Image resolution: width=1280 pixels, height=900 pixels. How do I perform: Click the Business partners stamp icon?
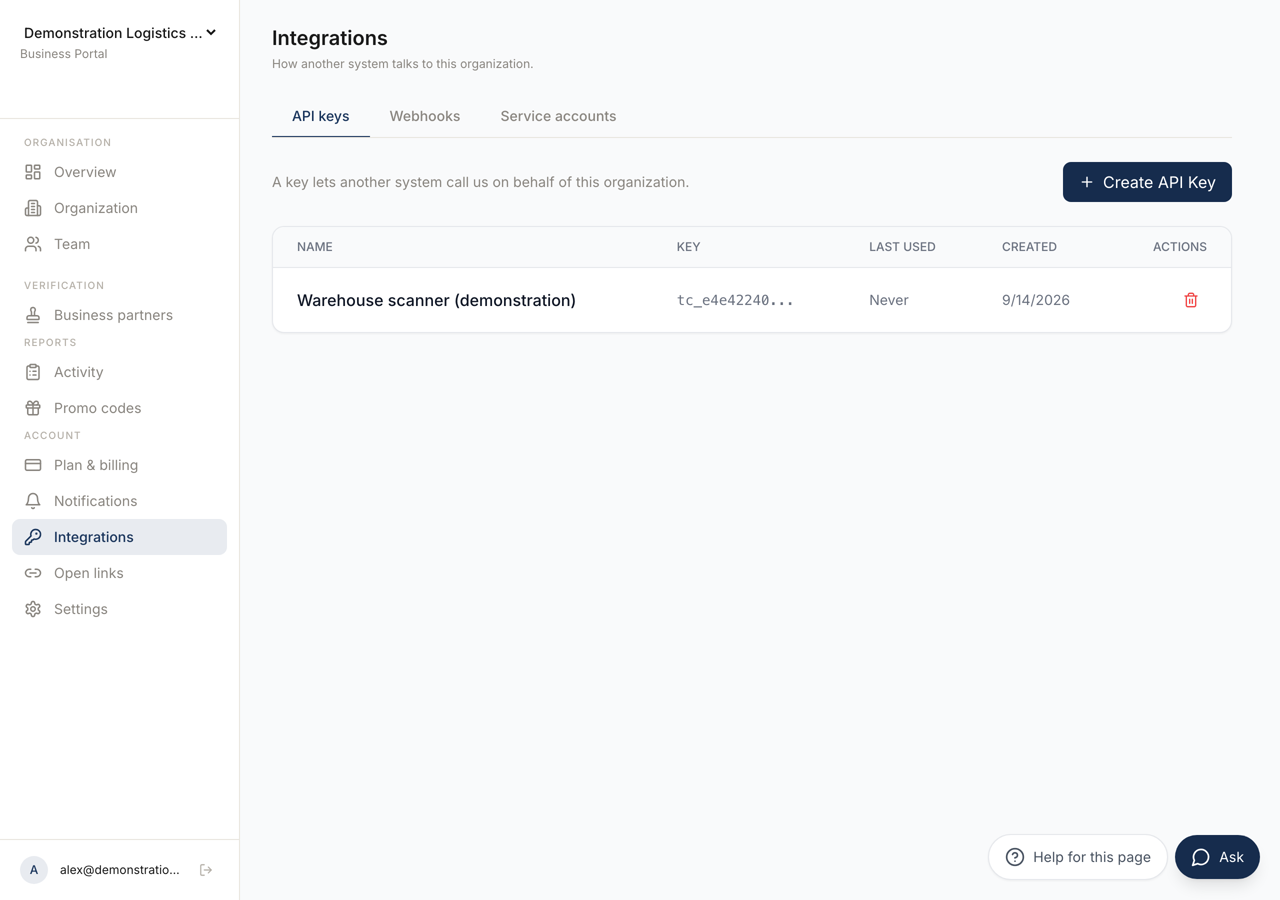pos(33,315)
